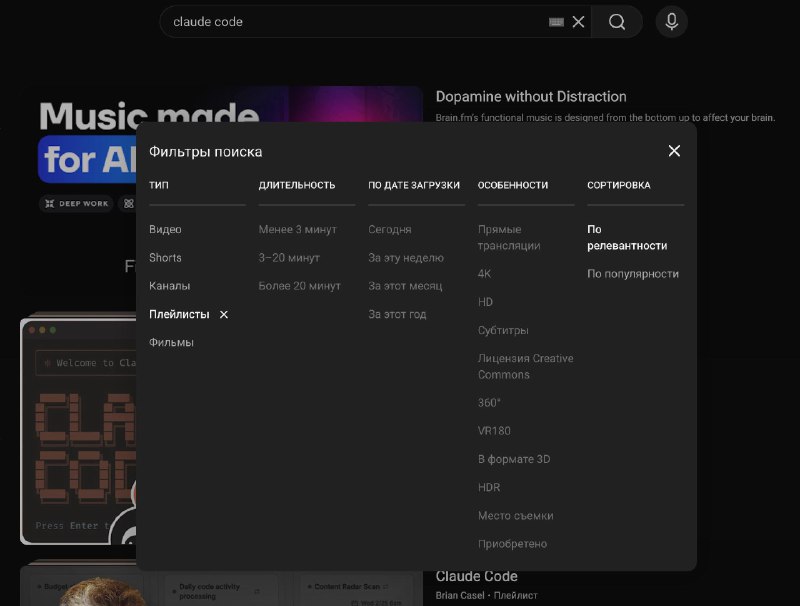Click the magnifier search button
The width and height of the screenshot is (800, 606).
pyautogui.click(x=617, y=22)
